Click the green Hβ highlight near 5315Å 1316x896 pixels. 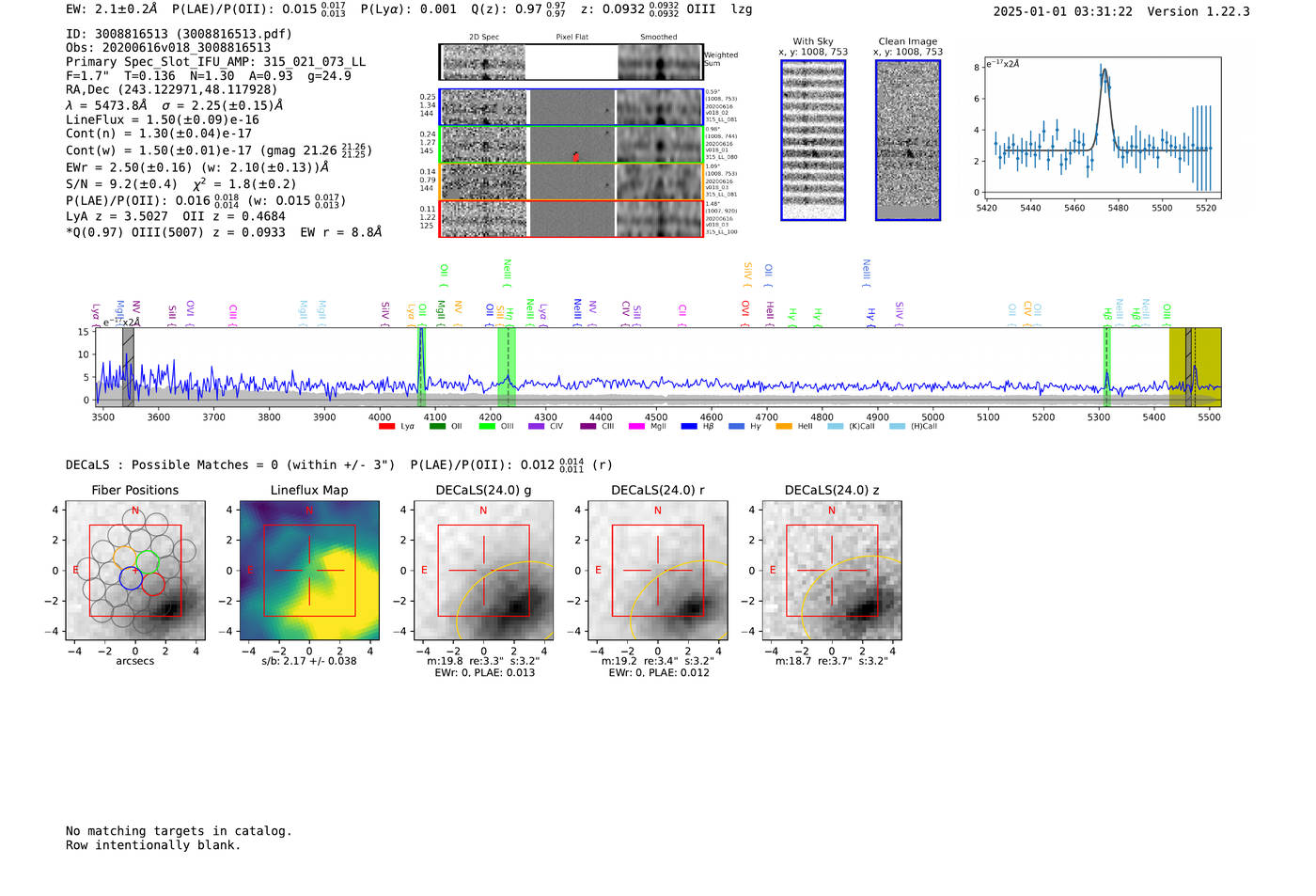click(1107, 367)
